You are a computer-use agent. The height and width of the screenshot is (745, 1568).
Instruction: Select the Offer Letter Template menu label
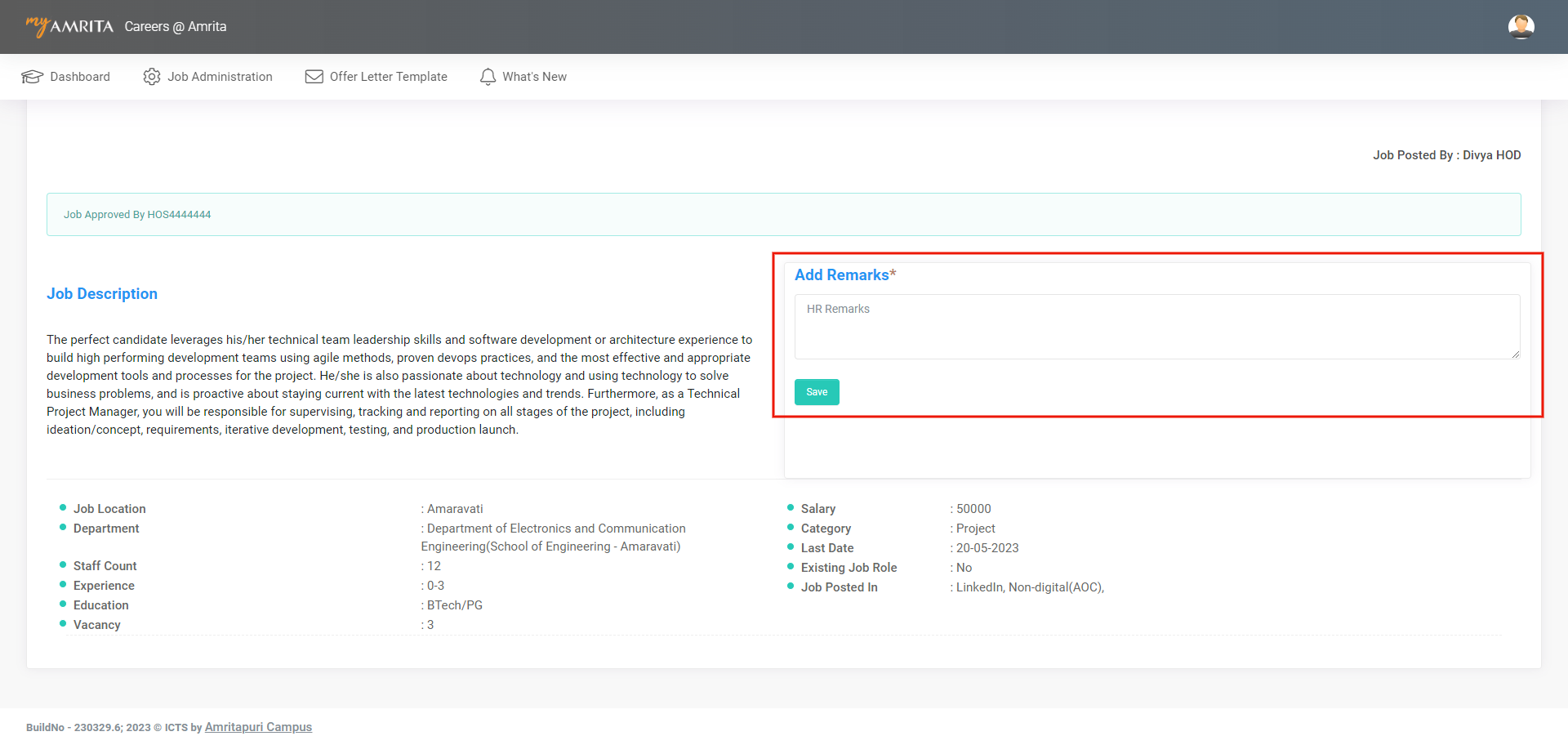click(388, 77)
